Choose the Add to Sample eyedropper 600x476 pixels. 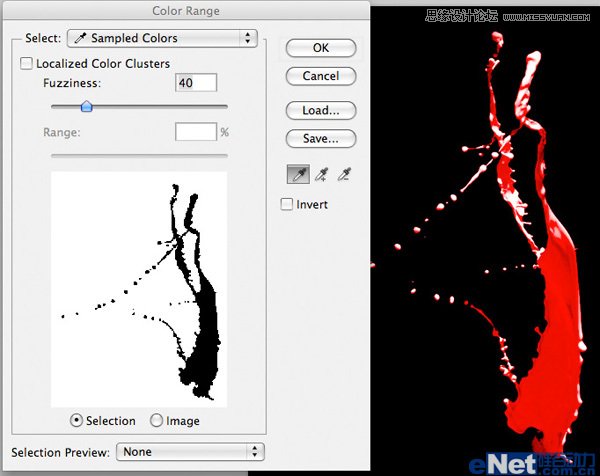pos(322,175)
